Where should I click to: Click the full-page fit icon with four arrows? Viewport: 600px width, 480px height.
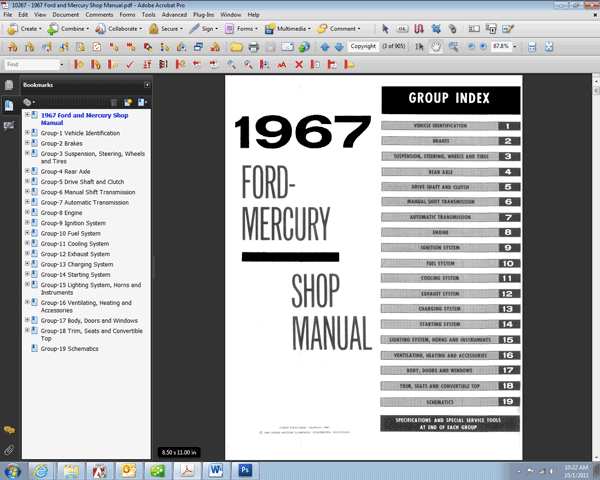click(x=549, y=47)
